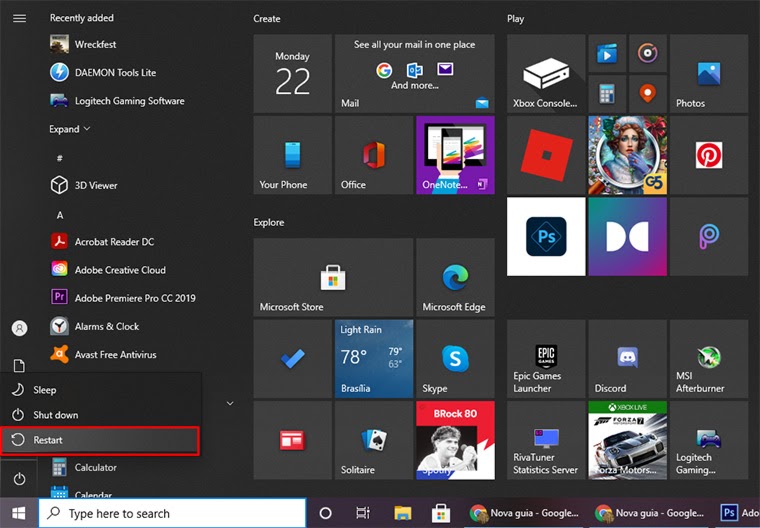The image size is (760, 528).
Task: Open Your Phone tile
Action: point(293,155)
